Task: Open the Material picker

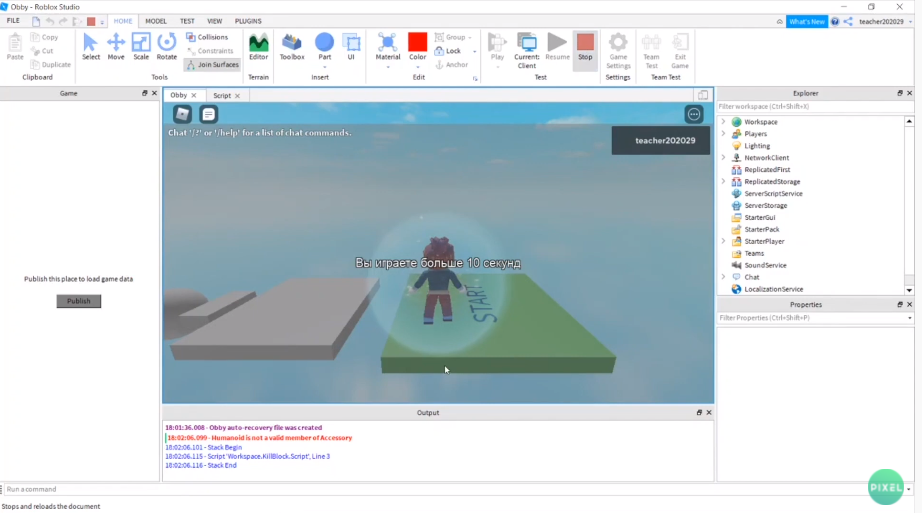Action: [387, 46]
